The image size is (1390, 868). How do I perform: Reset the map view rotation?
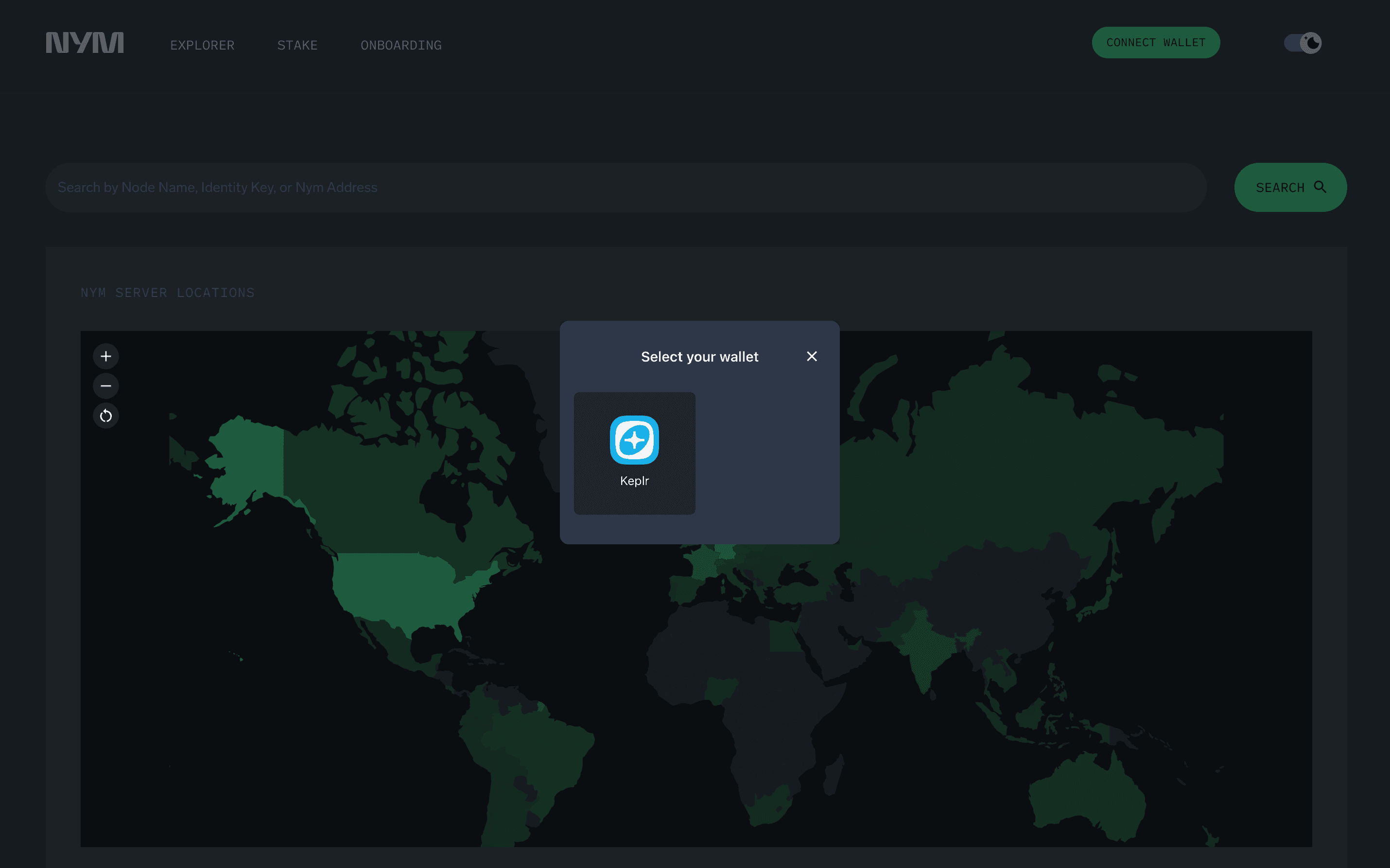105,416
